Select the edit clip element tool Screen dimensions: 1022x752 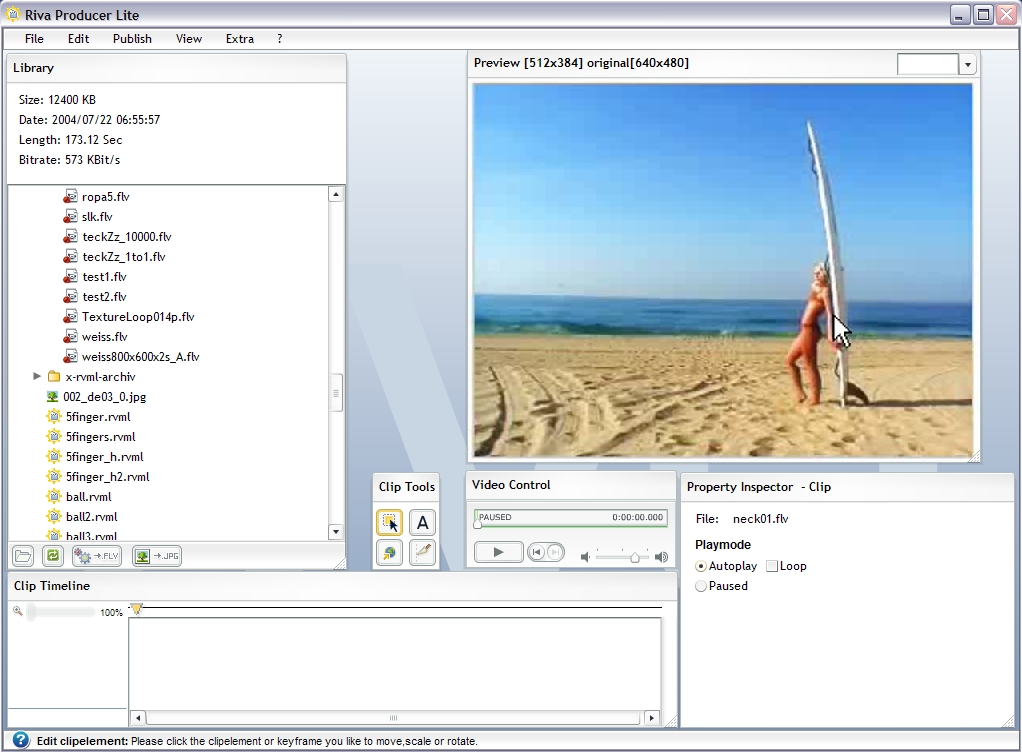click(389, 522)
